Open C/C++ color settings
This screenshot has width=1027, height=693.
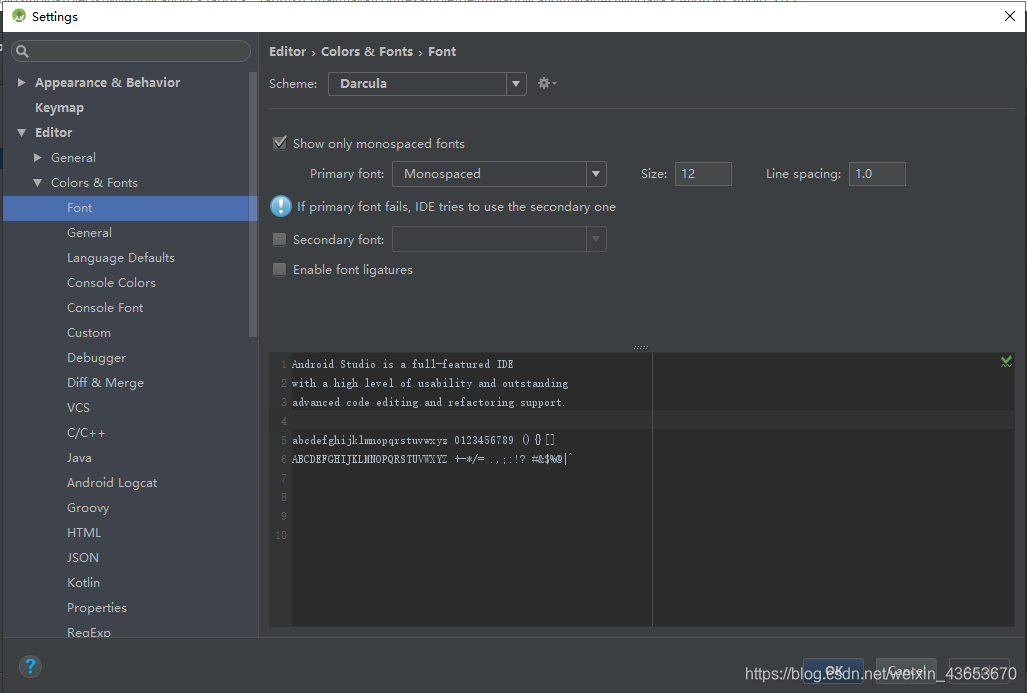pos(86,432)
